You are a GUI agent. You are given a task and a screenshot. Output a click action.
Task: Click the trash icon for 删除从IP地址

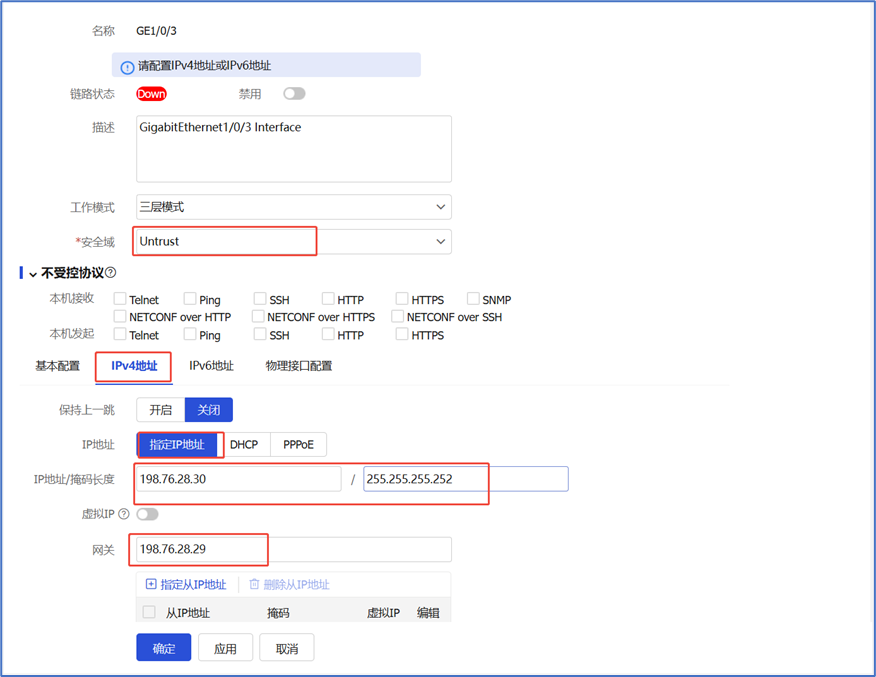pos(254,584)
